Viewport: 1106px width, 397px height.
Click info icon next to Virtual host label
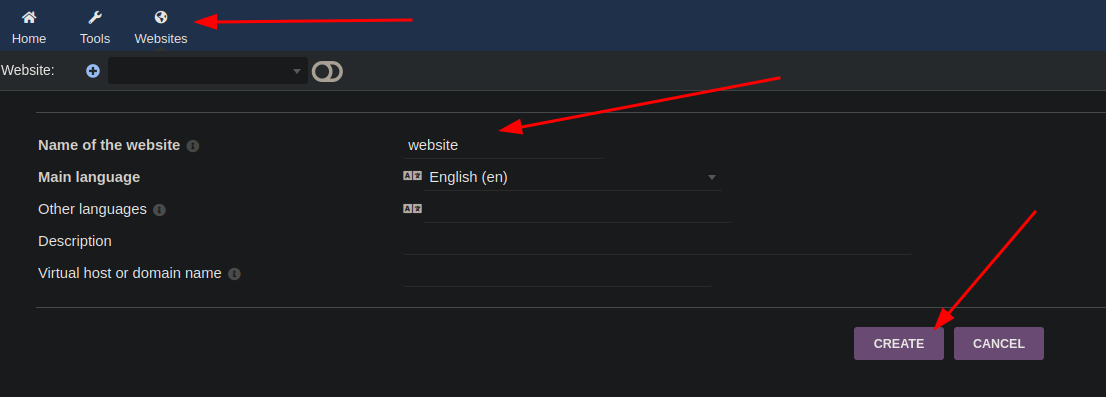[x=234, y=274]
